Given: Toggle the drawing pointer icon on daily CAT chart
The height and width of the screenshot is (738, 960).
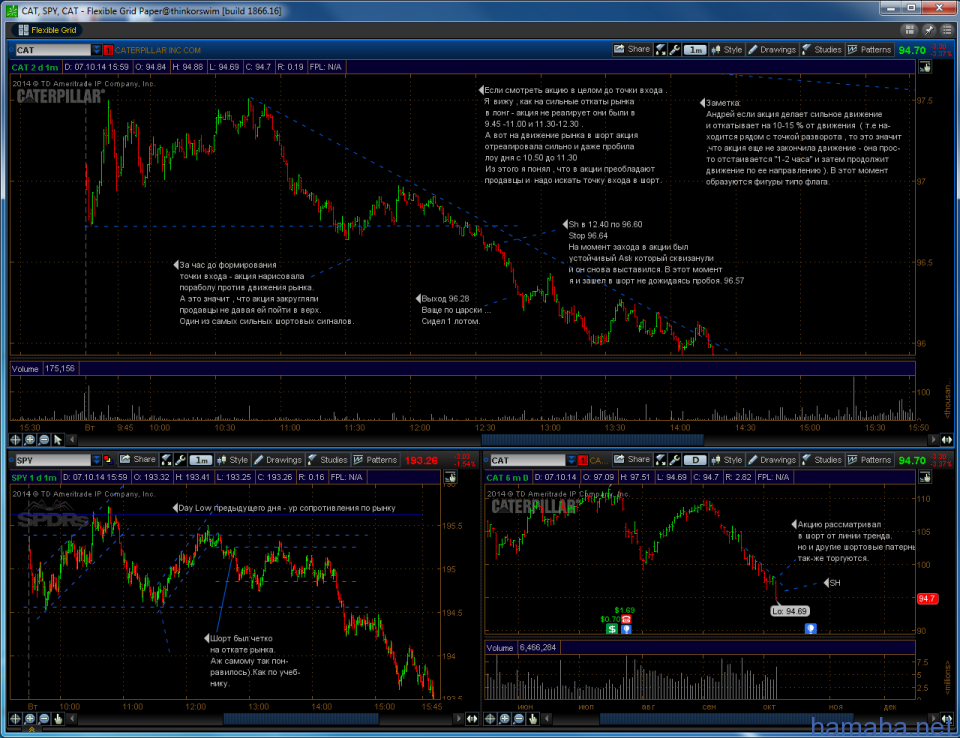Looking at the screenshot, I should pyautogui.click(x=924, y=477).
